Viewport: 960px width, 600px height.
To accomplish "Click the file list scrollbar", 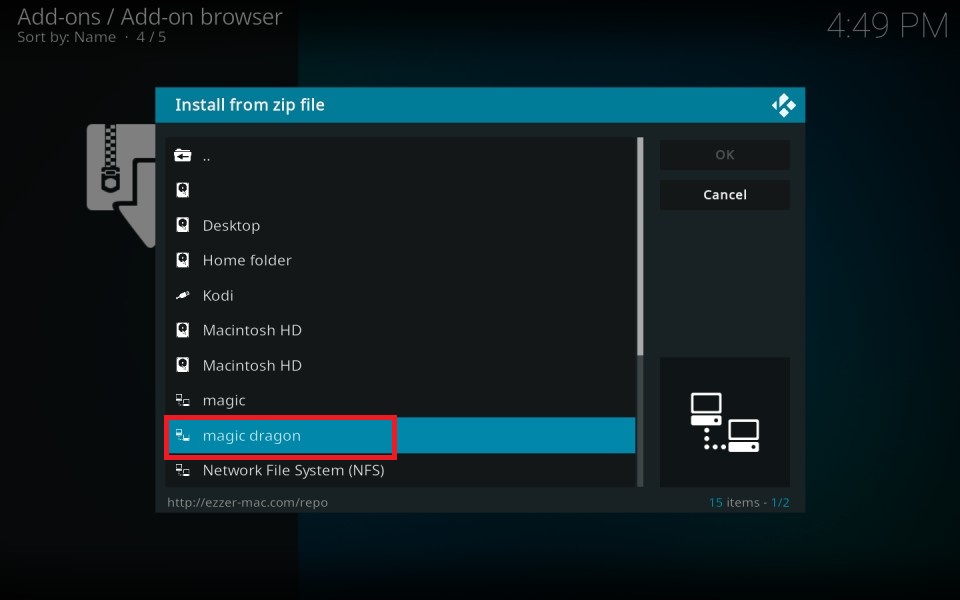I will pyautogui.click(x=640, y=312).
